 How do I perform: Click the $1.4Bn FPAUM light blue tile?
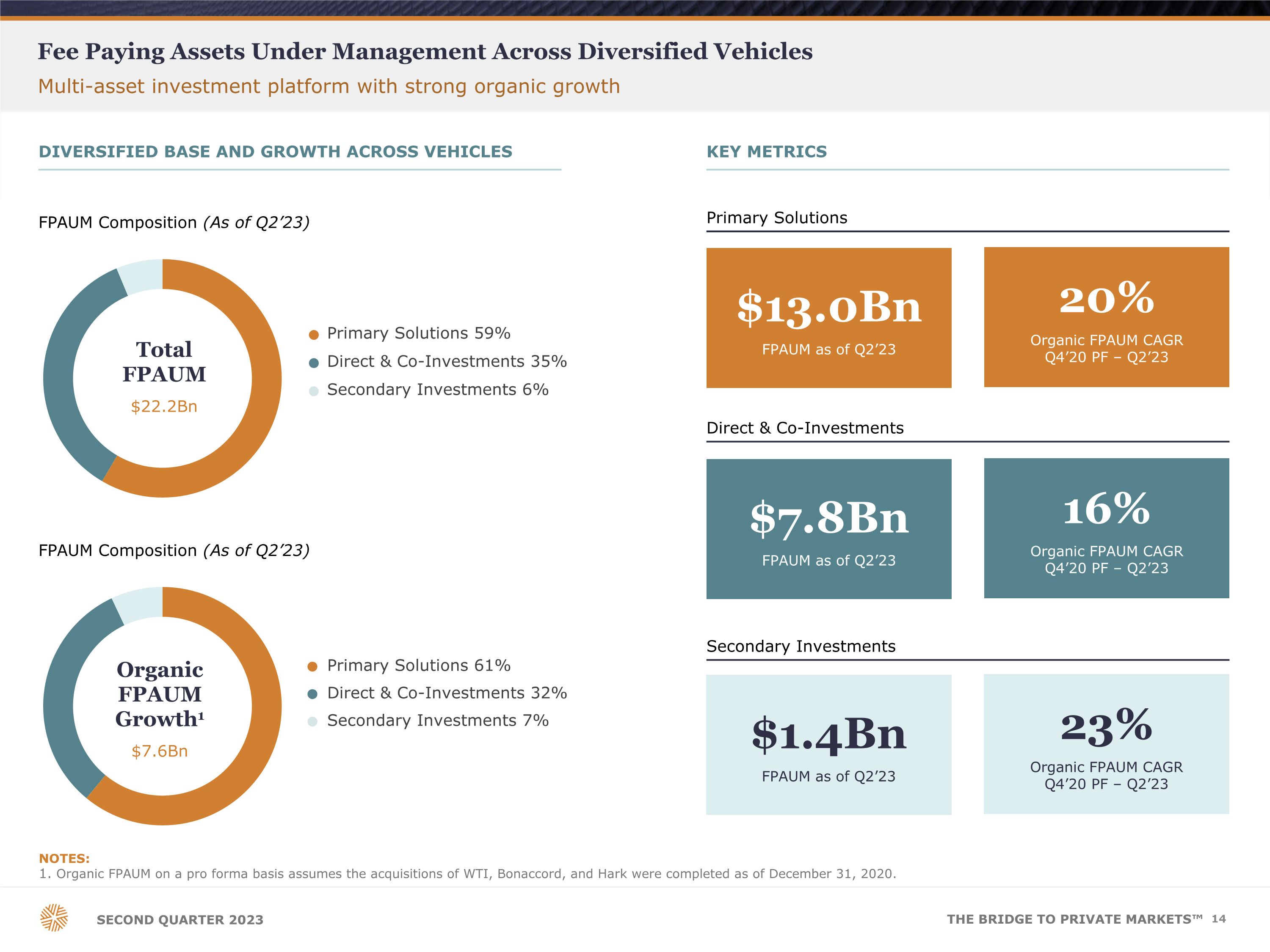pyautogui.click(x=828, y=744)
